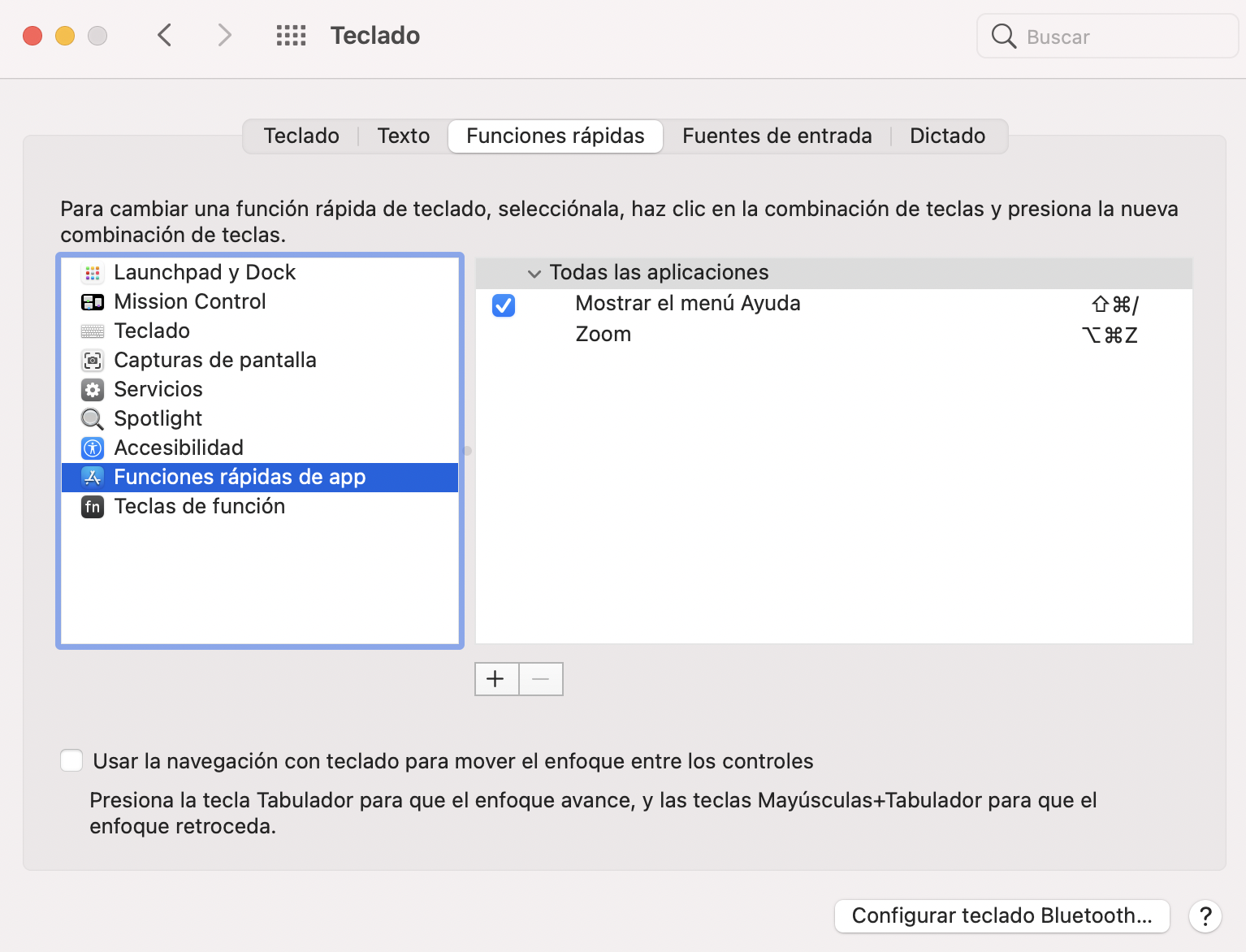
Task: Add a new app shortcut with plus
Action: click(x=495, y=679)
